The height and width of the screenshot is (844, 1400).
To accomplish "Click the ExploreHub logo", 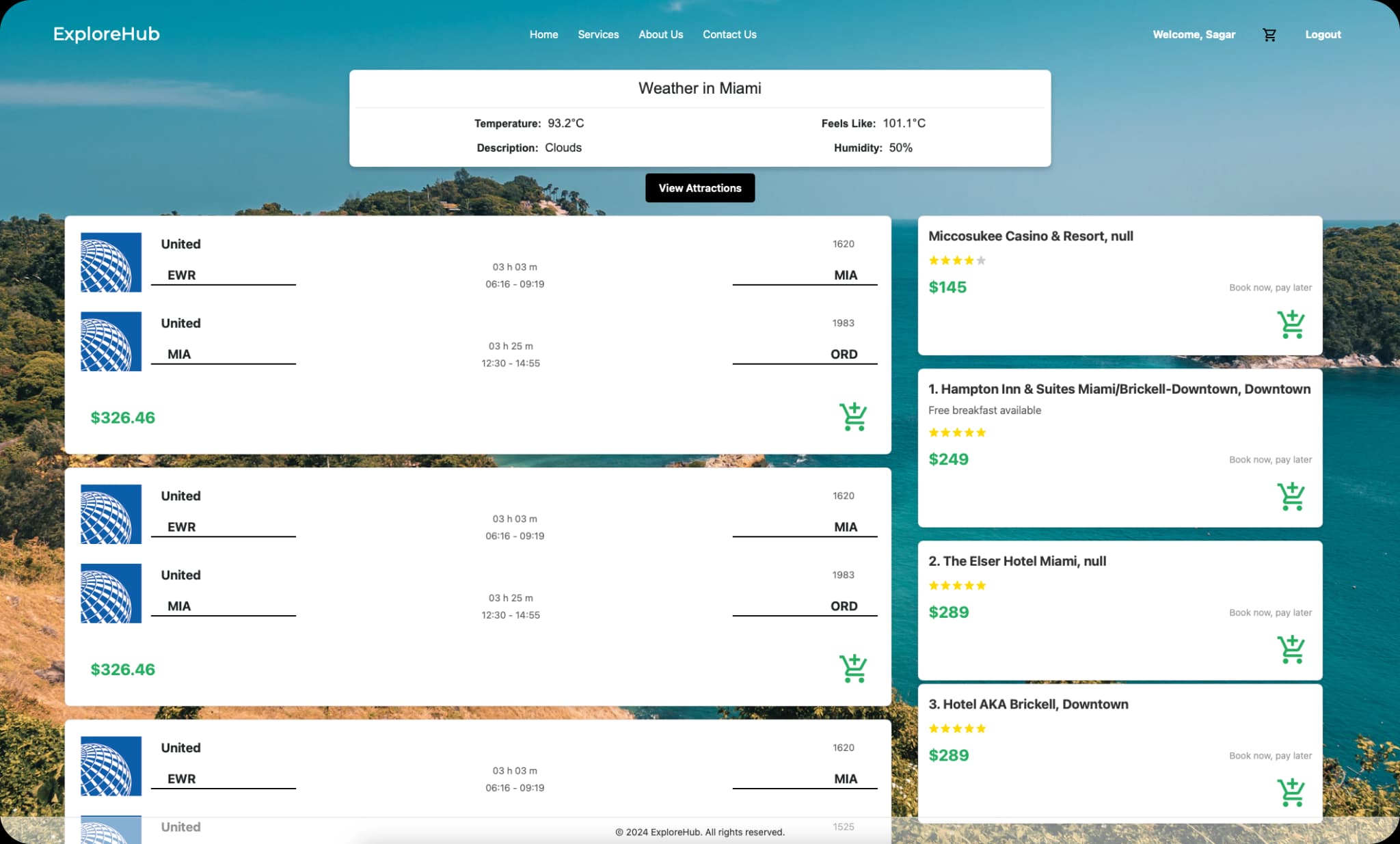I will point(107,34).
